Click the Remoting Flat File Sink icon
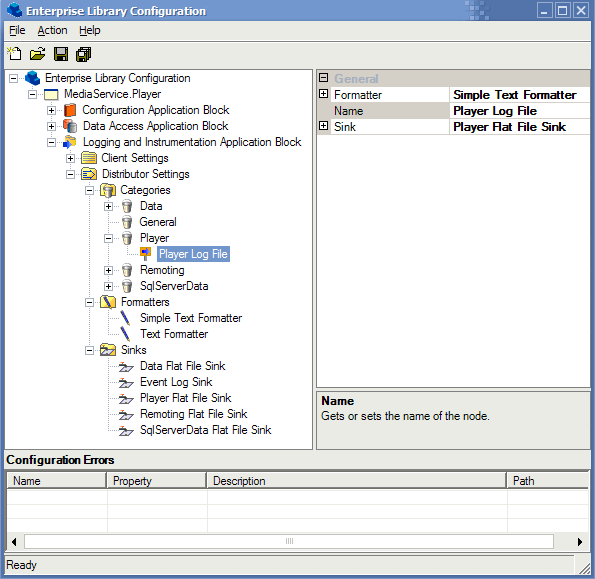 (x=126, y=415)
